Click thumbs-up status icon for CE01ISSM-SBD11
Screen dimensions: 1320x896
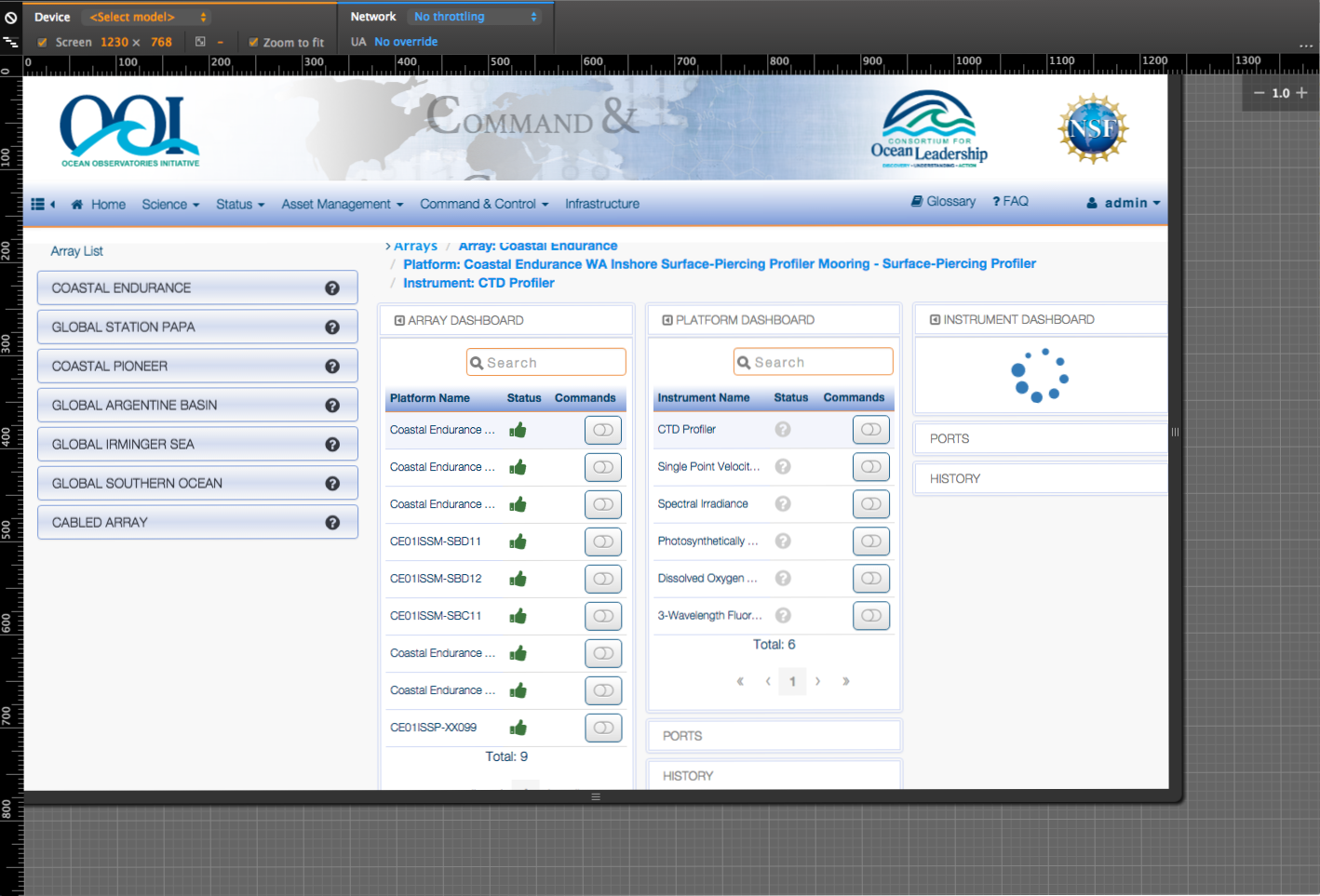point(519,542)
